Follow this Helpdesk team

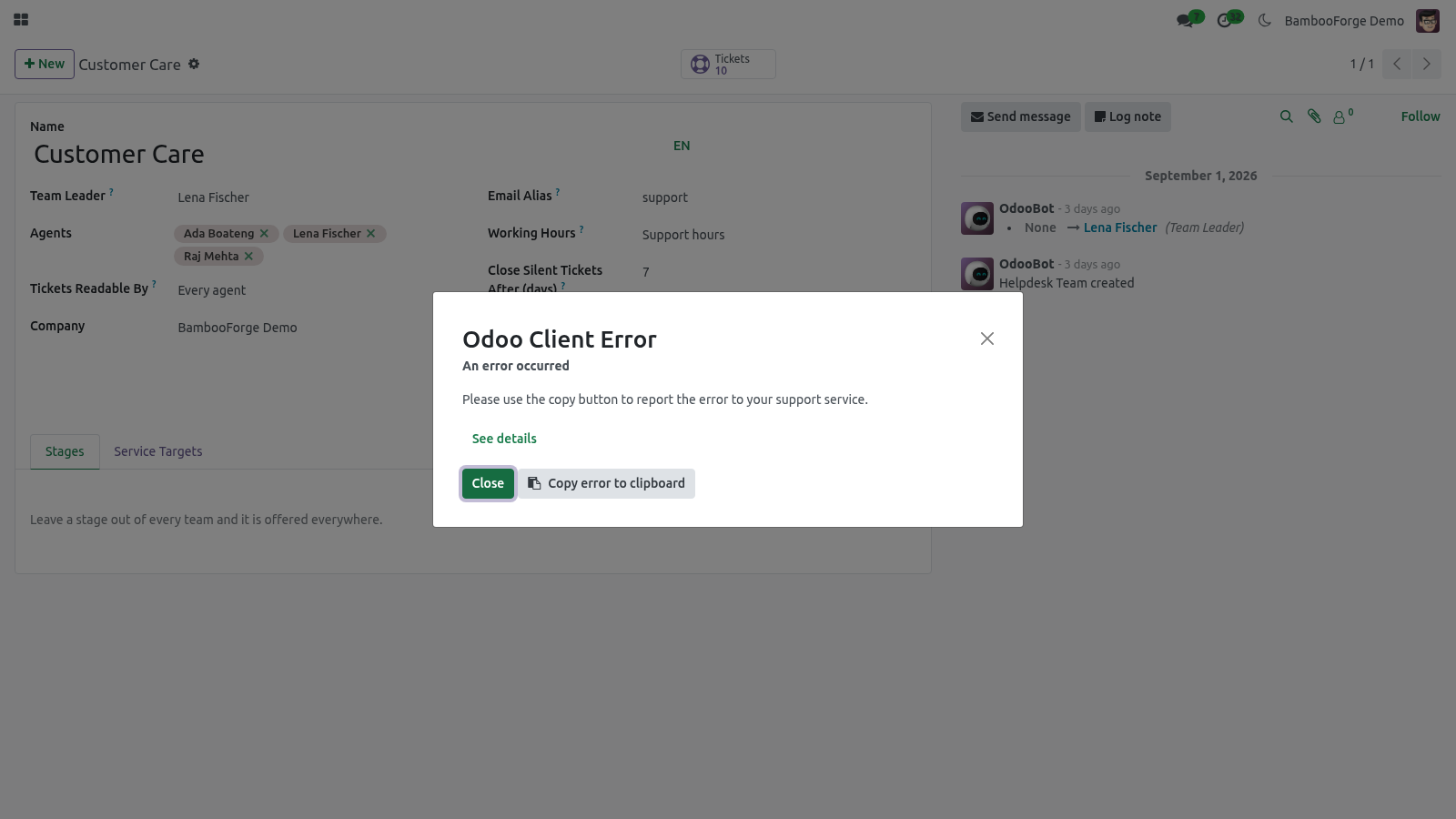[1421, 116]
